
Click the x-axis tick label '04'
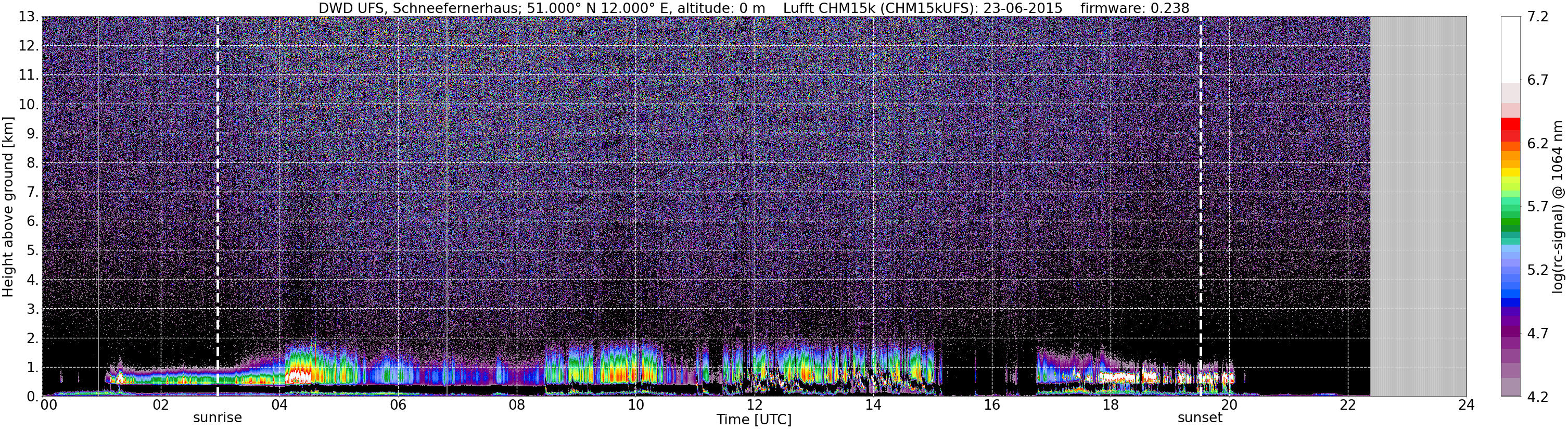279,405
